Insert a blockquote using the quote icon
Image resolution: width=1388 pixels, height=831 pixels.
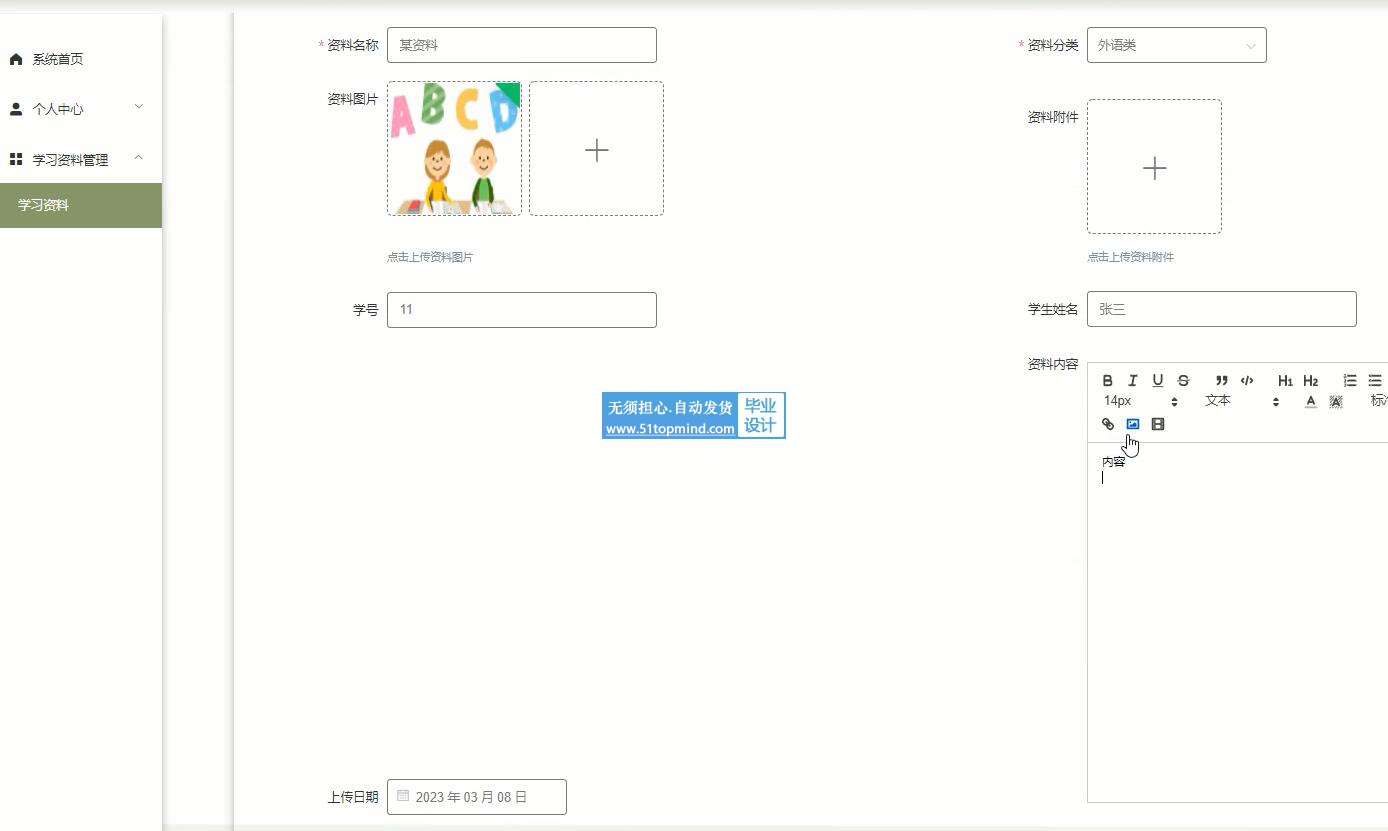(x=1221, y=380)
